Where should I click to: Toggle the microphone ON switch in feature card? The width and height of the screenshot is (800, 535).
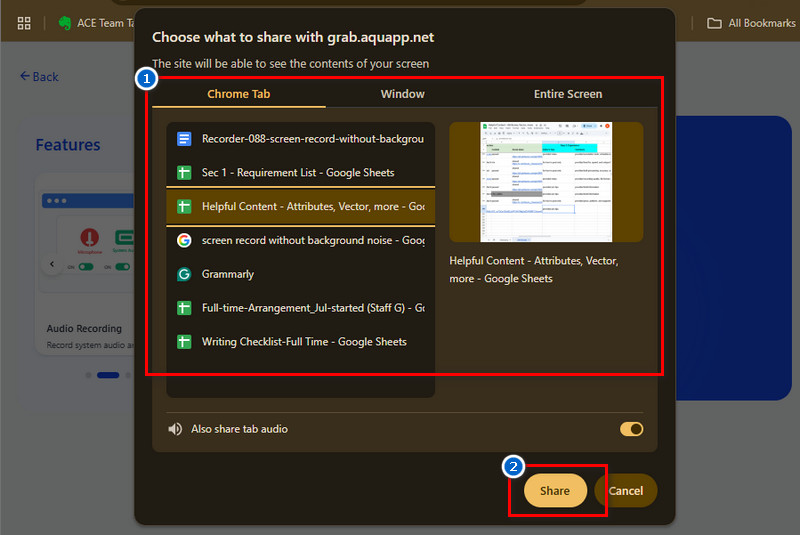pyautogui.click(x=86, y=267)
